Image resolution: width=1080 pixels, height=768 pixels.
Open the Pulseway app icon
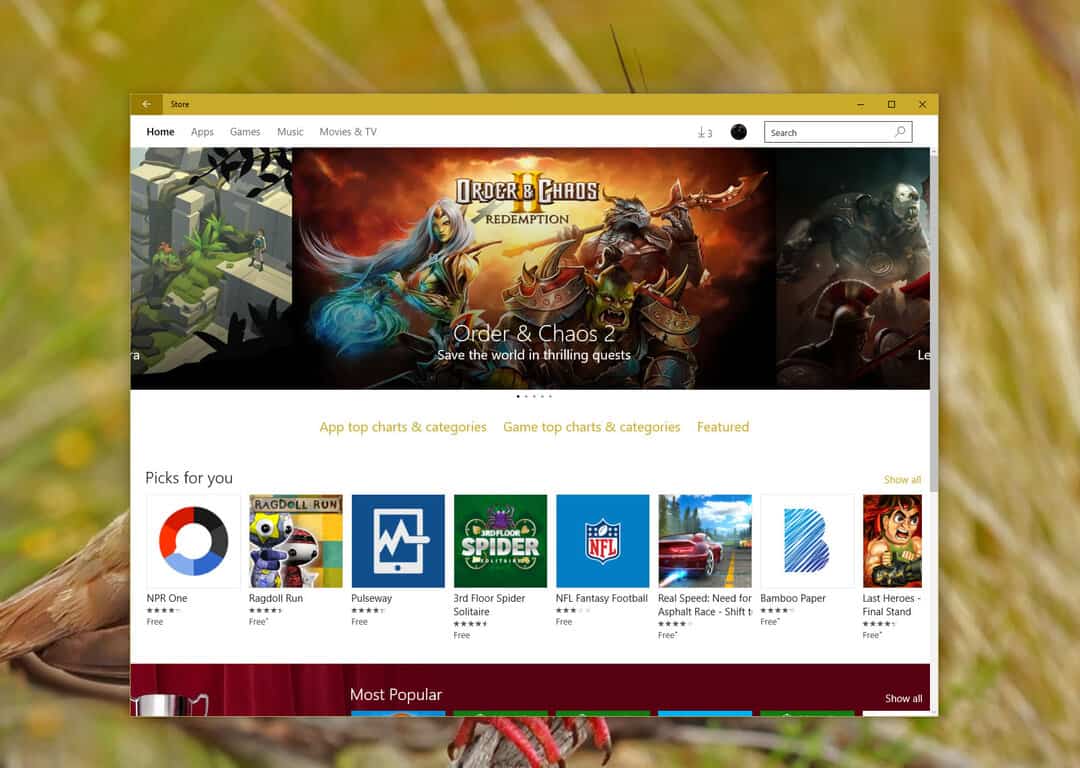pyautogui.click(x=398, y=541)
